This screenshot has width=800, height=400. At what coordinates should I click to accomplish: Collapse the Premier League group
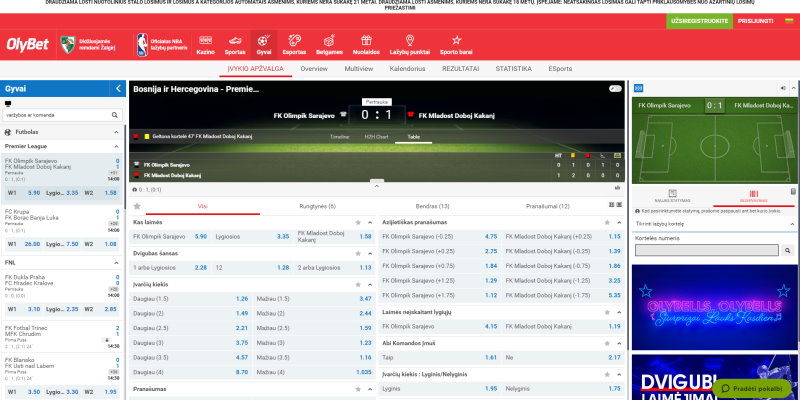pyautogui.click(x=116, y=146)
